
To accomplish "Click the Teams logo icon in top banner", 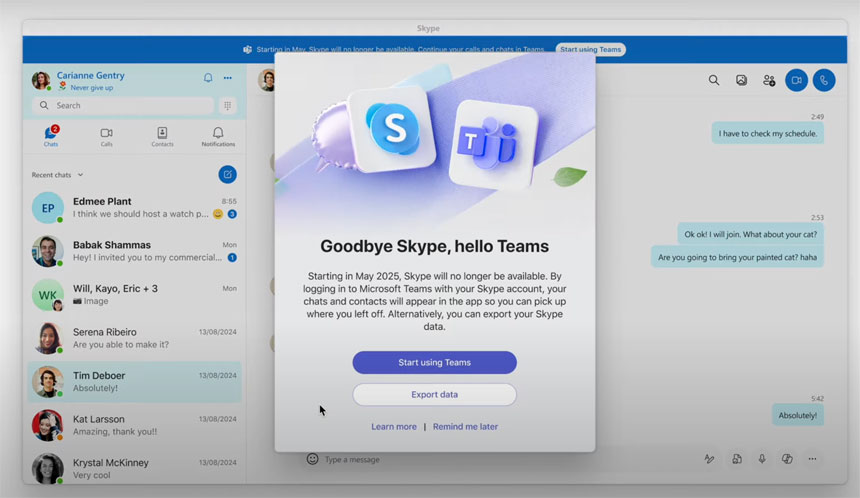I will [x=247, y=49].
